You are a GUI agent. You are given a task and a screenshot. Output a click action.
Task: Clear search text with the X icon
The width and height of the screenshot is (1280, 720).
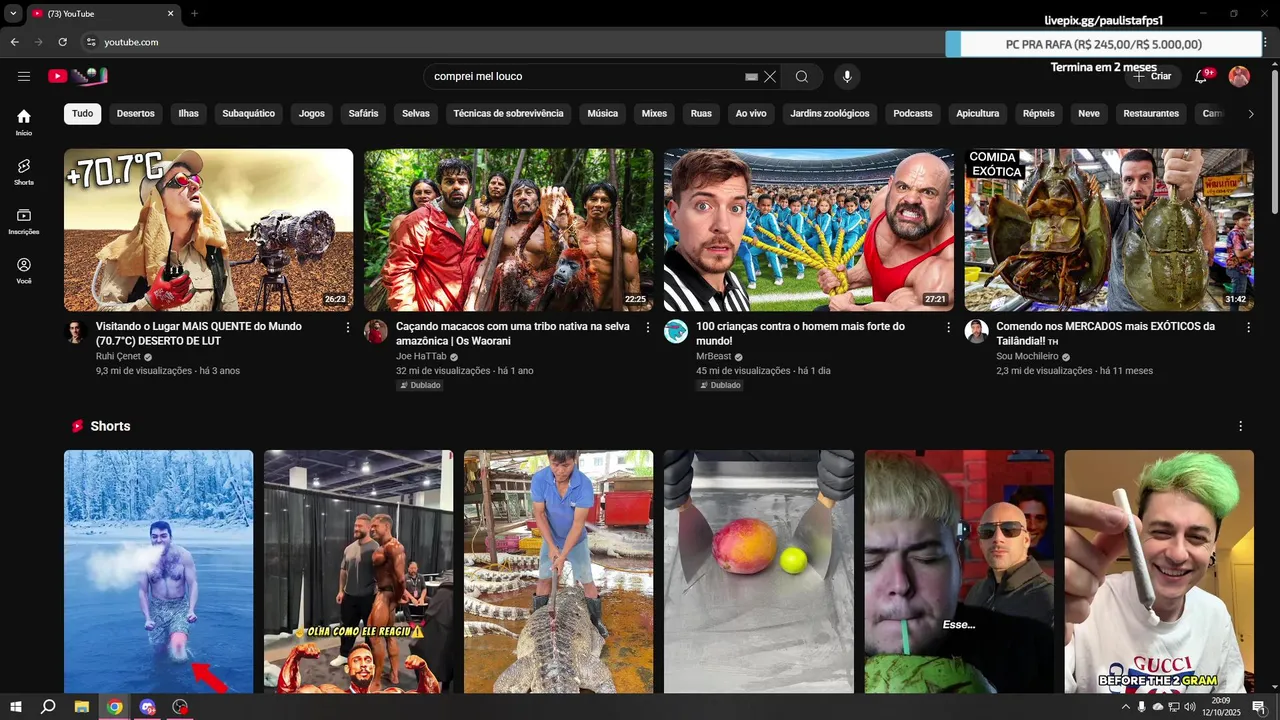pyautogui.click(x=770, y=76)
